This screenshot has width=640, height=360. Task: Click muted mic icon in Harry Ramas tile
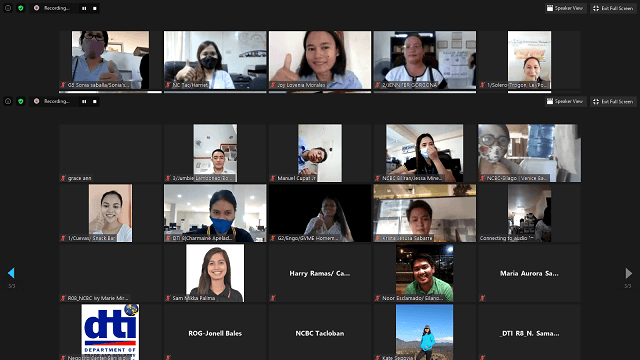click(x=273, y=298)
